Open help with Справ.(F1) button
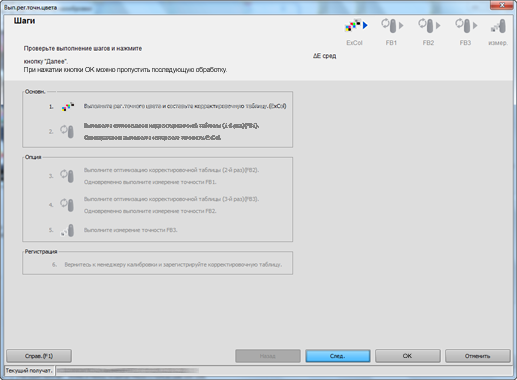The image size is (517, 380). pos(39,356)
